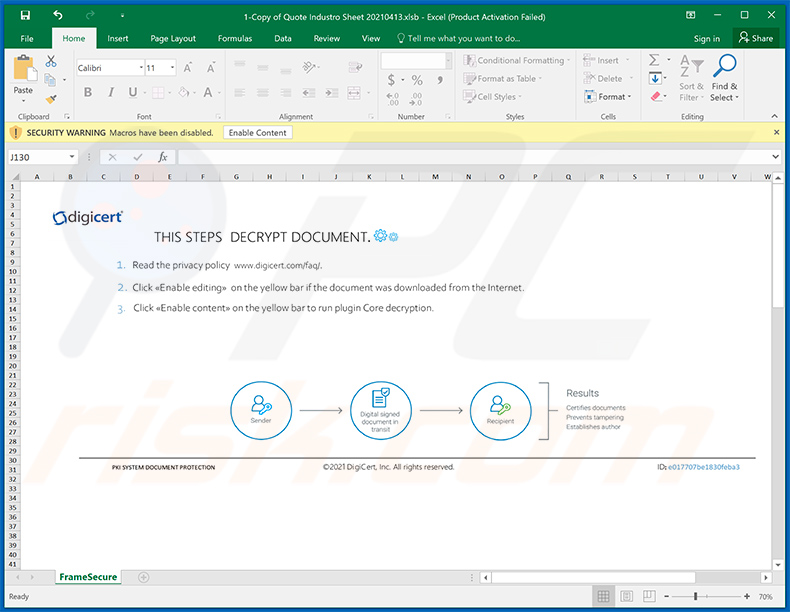Click the Undo arrow icon
This screenshot has width=790, height=612.
point(58,15)
